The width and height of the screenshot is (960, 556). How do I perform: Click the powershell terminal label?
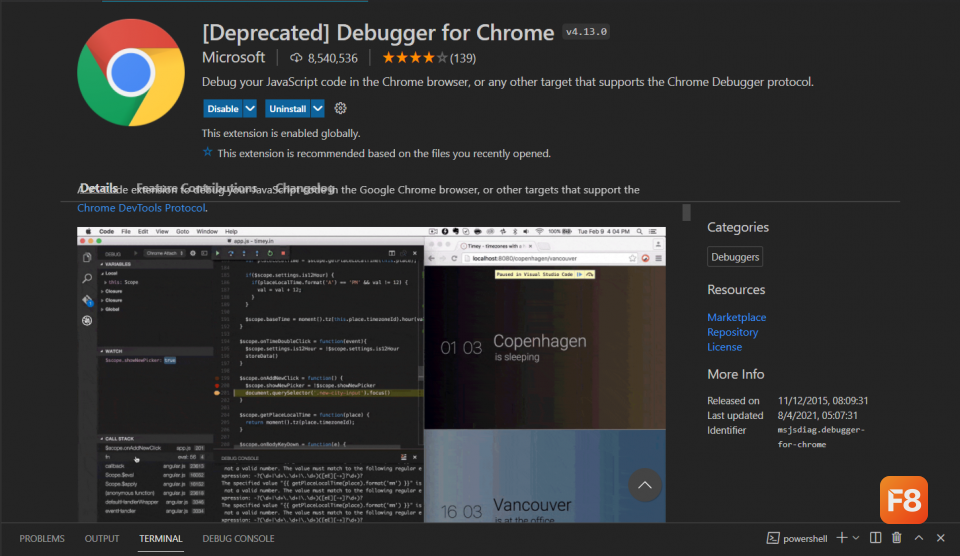pos(805,538)
